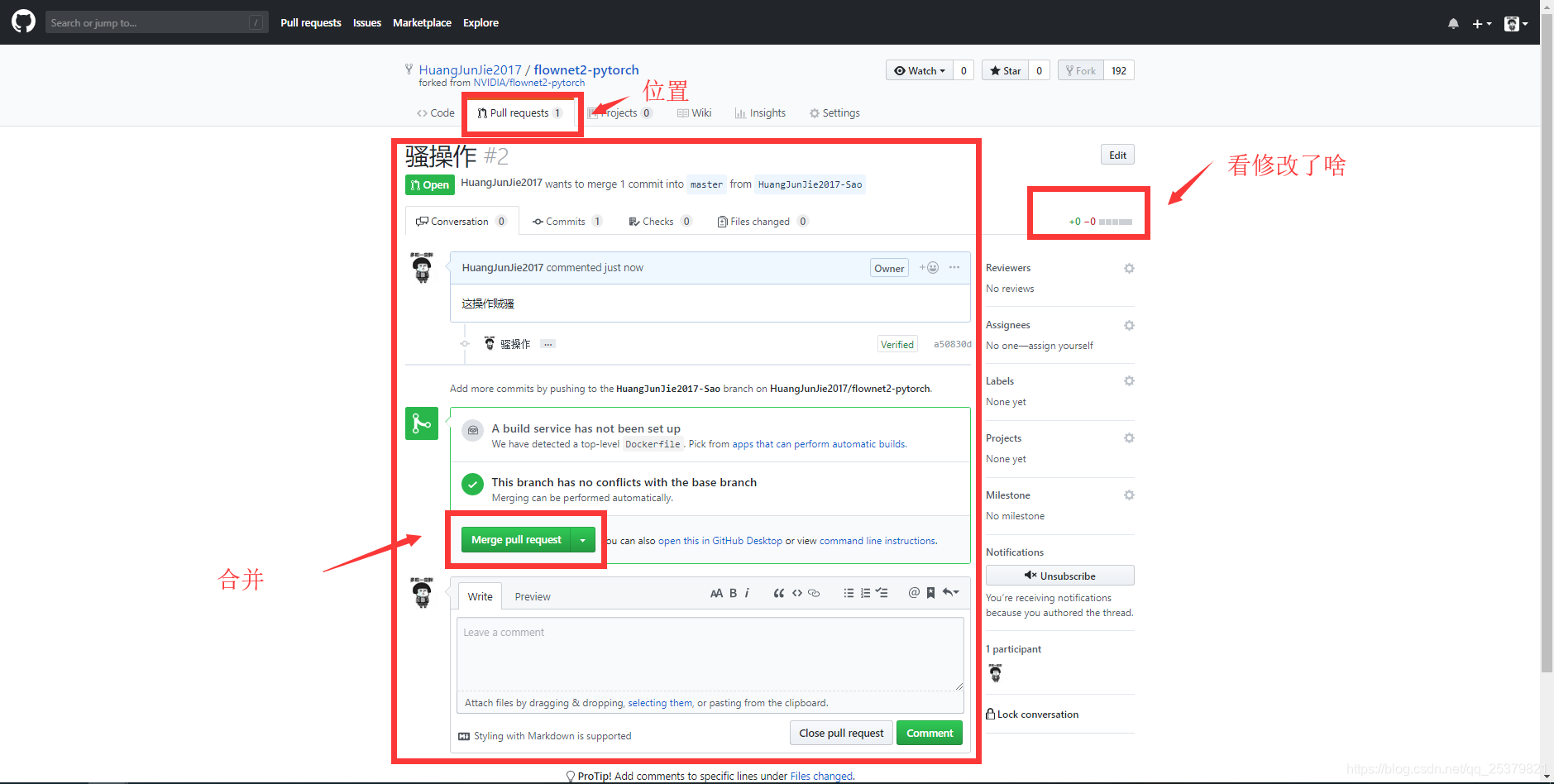Mention a user with the @ icon

pos(914,593)
